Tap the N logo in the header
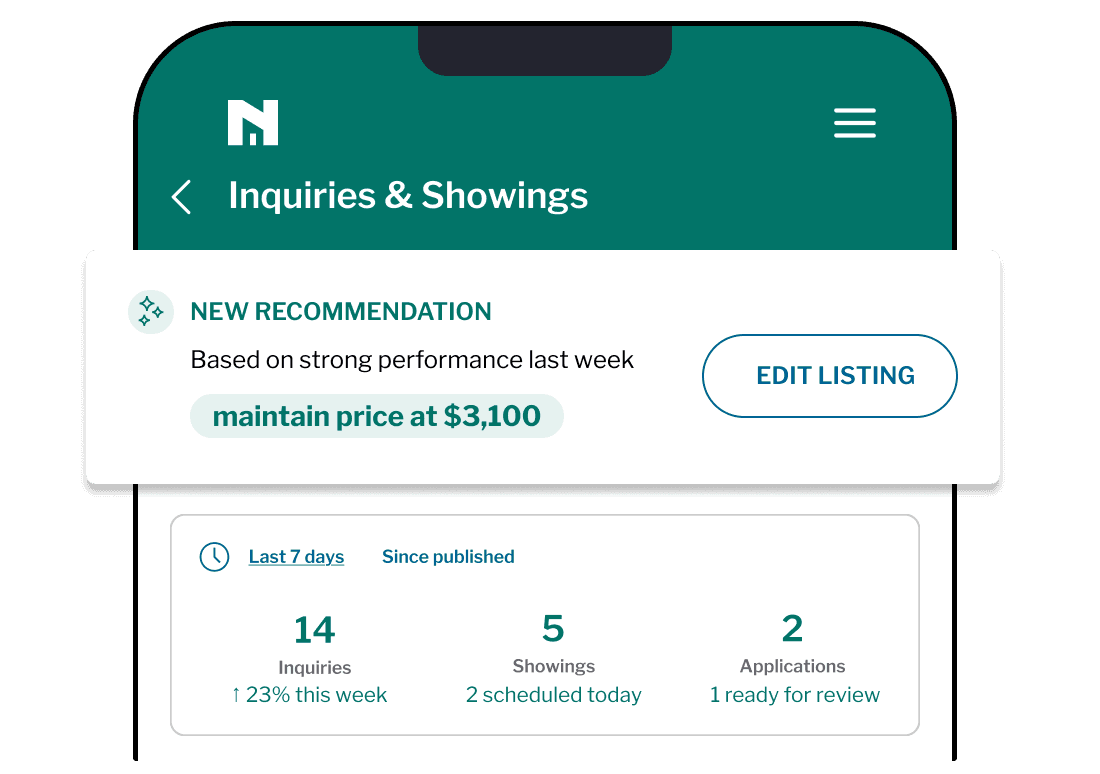 pyautogui.click(x=252, y=123)
